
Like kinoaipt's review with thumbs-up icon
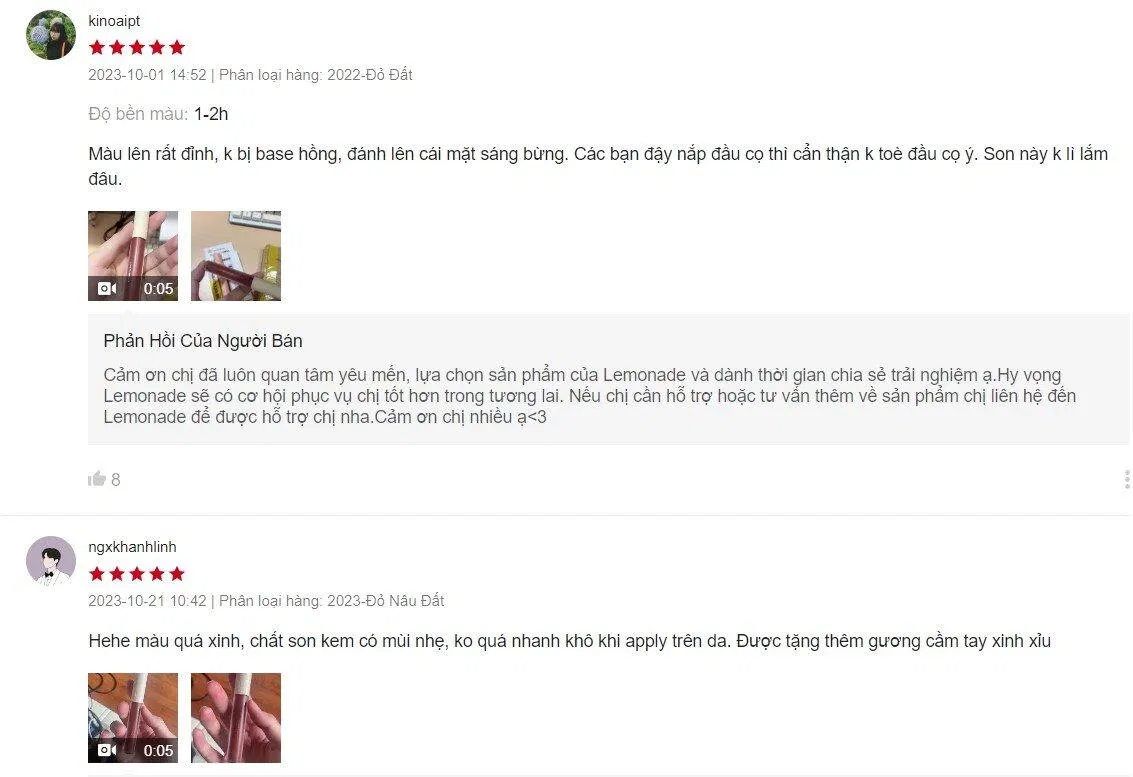pyautogui.click(x=97, y=478)
